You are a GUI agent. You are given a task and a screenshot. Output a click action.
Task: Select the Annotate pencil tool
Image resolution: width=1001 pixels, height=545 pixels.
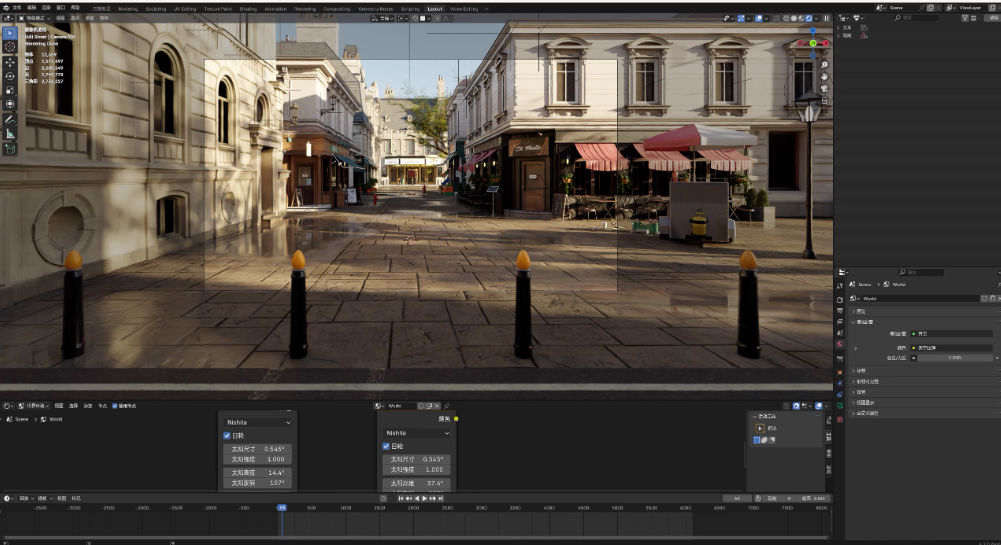[x=10, y=119]
